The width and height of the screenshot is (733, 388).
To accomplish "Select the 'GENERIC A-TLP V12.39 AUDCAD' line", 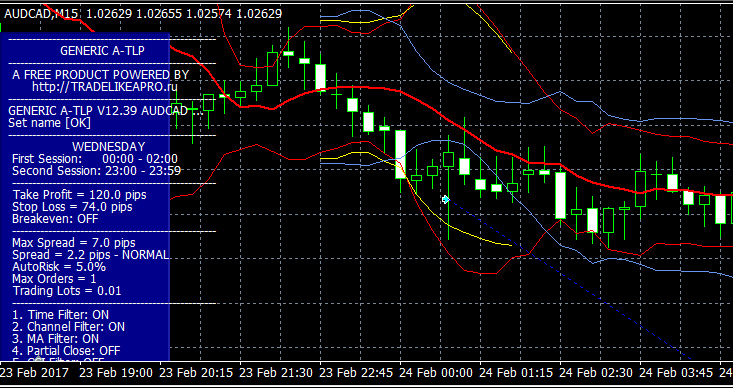I will [105, 111].
